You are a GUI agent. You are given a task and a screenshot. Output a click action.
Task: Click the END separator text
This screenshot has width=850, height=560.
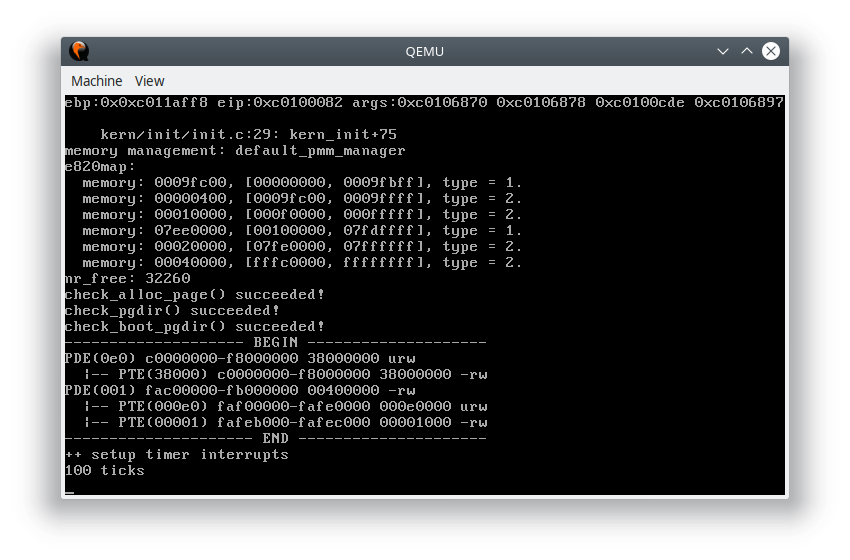pyautogui.click(x=275, y=439)
